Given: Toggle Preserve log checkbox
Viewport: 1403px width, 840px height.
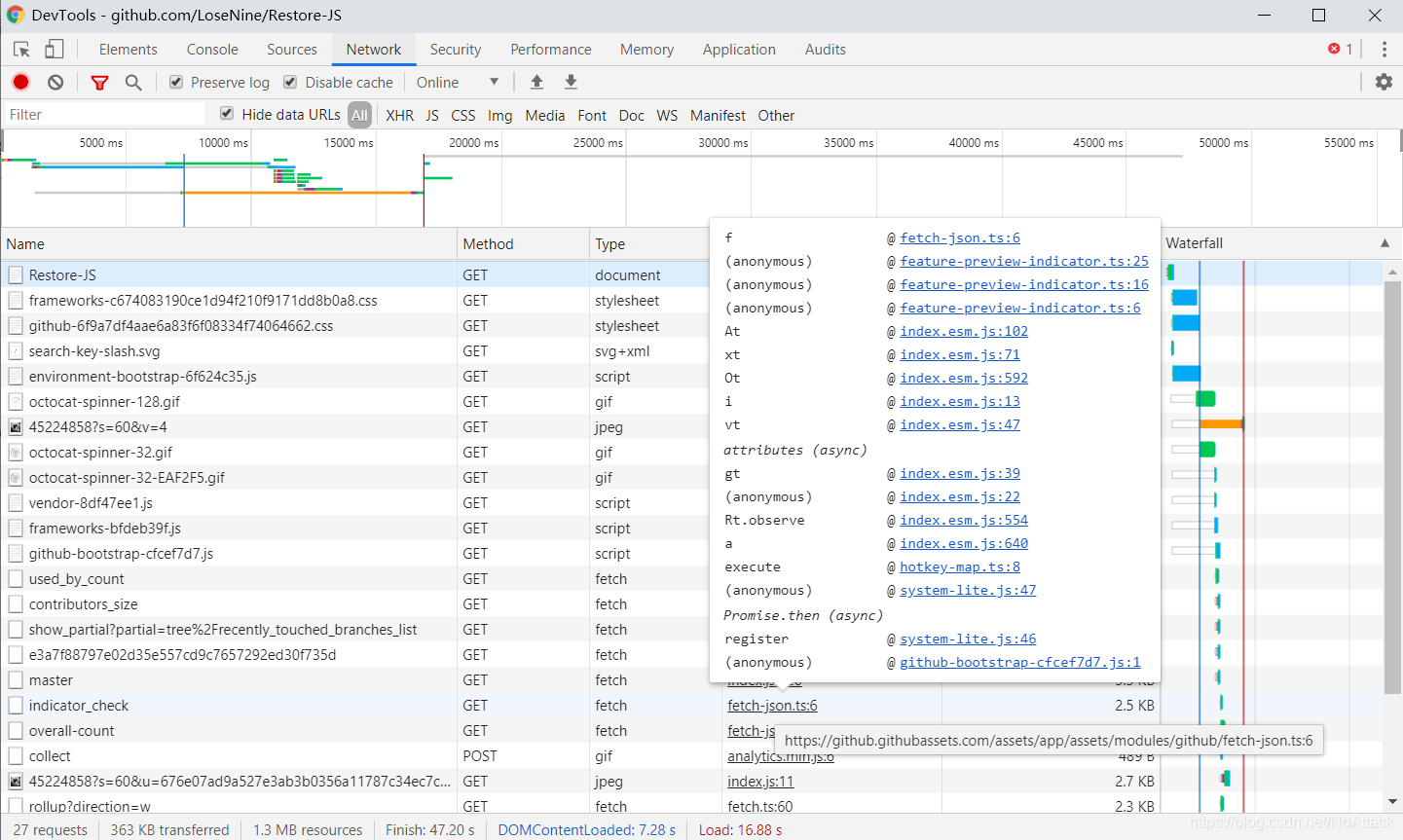Looking at the screenshot, I should 176,82.
